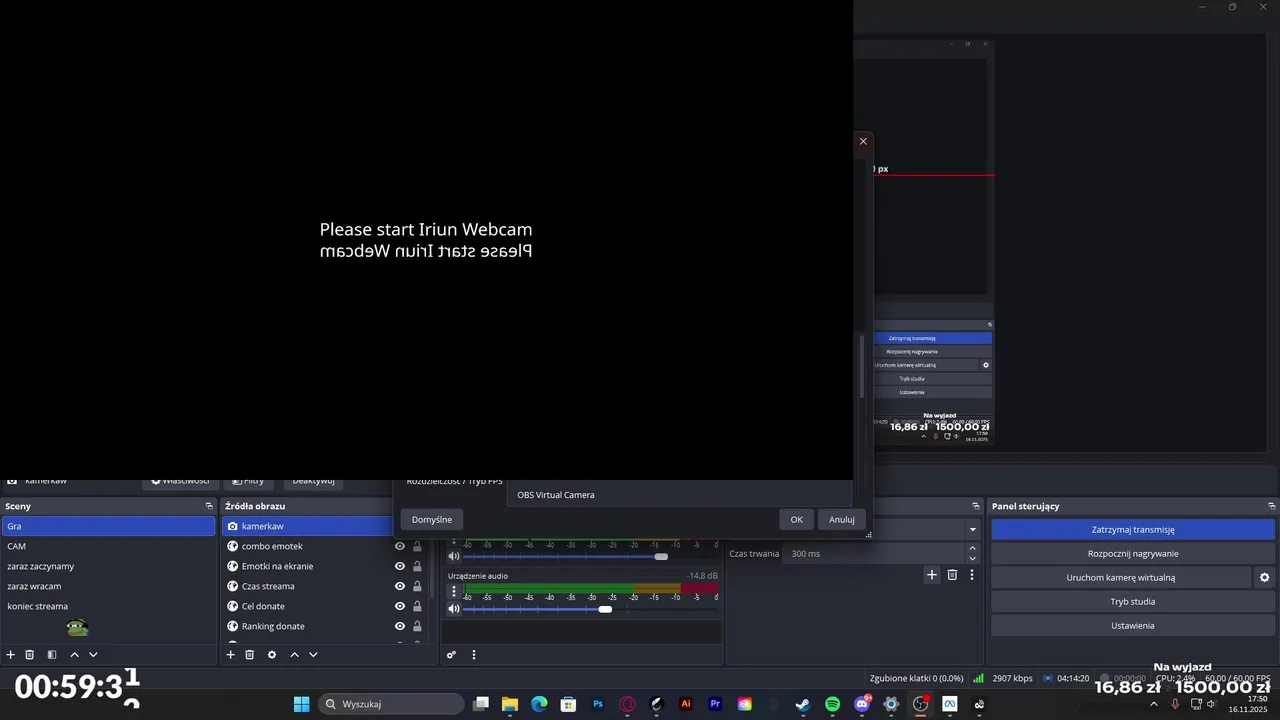Cancel properties dialog with Anuluj

(x=842, y=519)
